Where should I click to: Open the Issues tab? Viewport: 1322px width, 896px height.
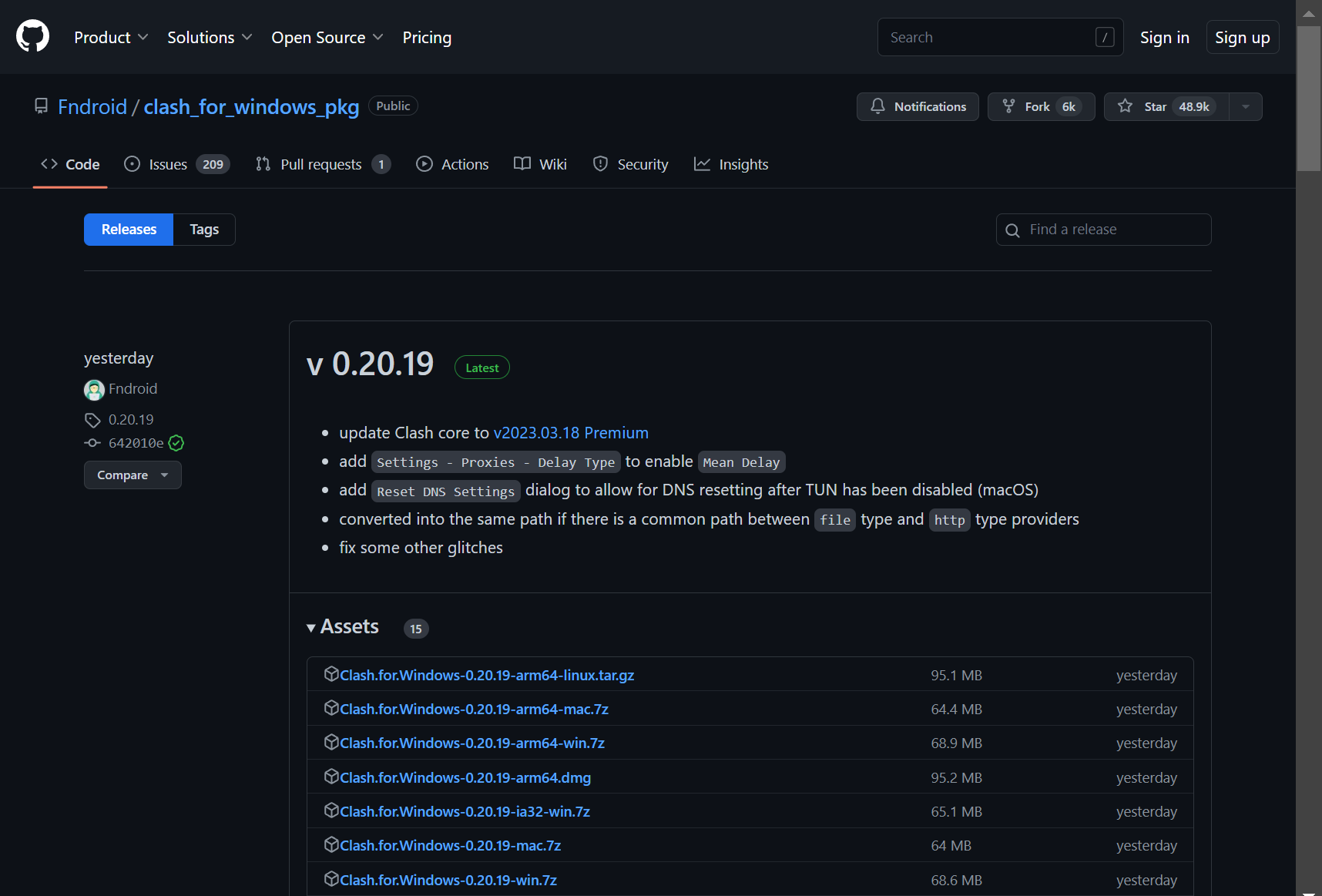(177, 164)
